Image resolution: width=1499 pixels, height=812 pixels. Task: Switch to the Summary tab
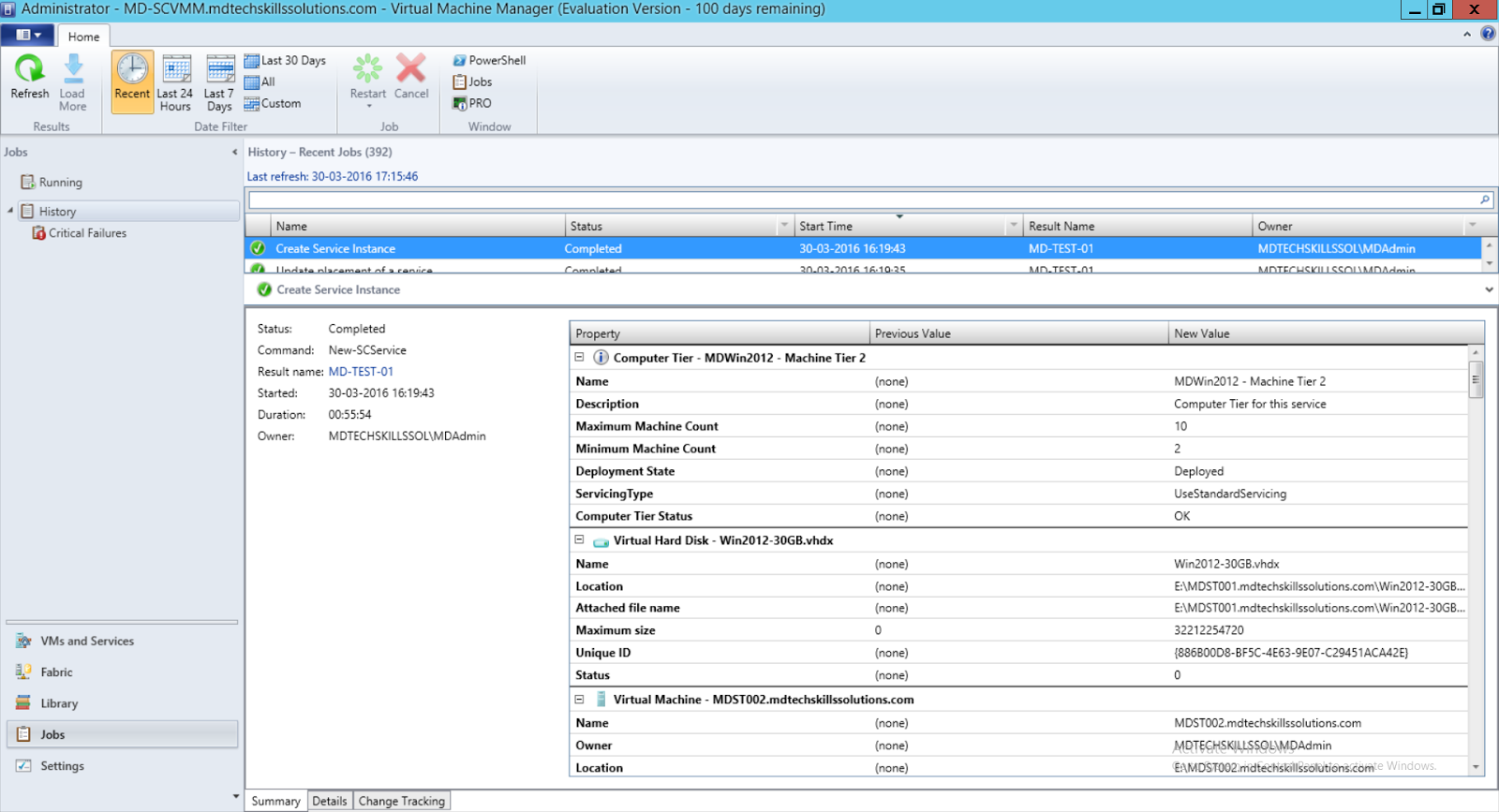pyautogui.click(x=275, y=802)
